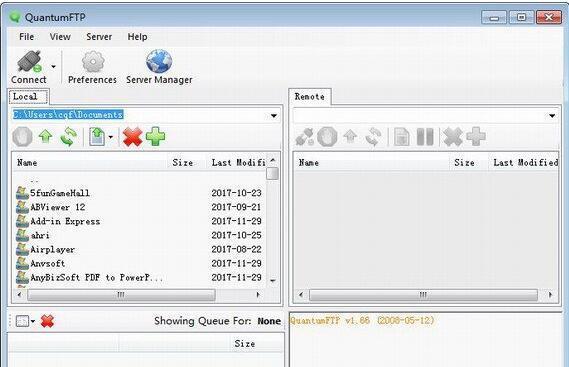Click the remote refresh icon
The height and width of the screenshot is (367, 569).
[373, 137]
